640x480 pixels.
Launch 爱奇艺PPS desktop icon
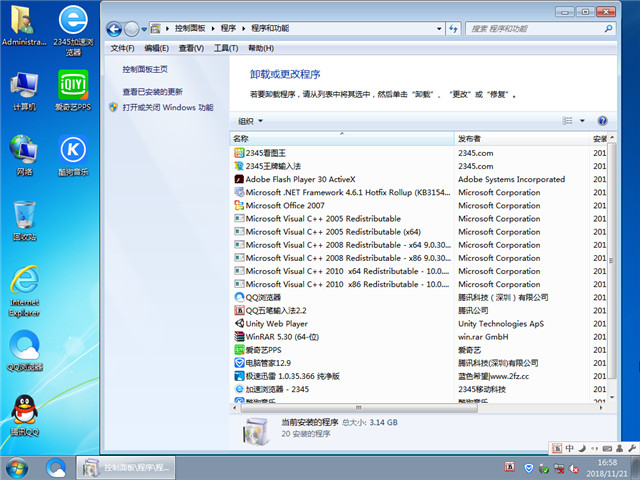(73, 91)
